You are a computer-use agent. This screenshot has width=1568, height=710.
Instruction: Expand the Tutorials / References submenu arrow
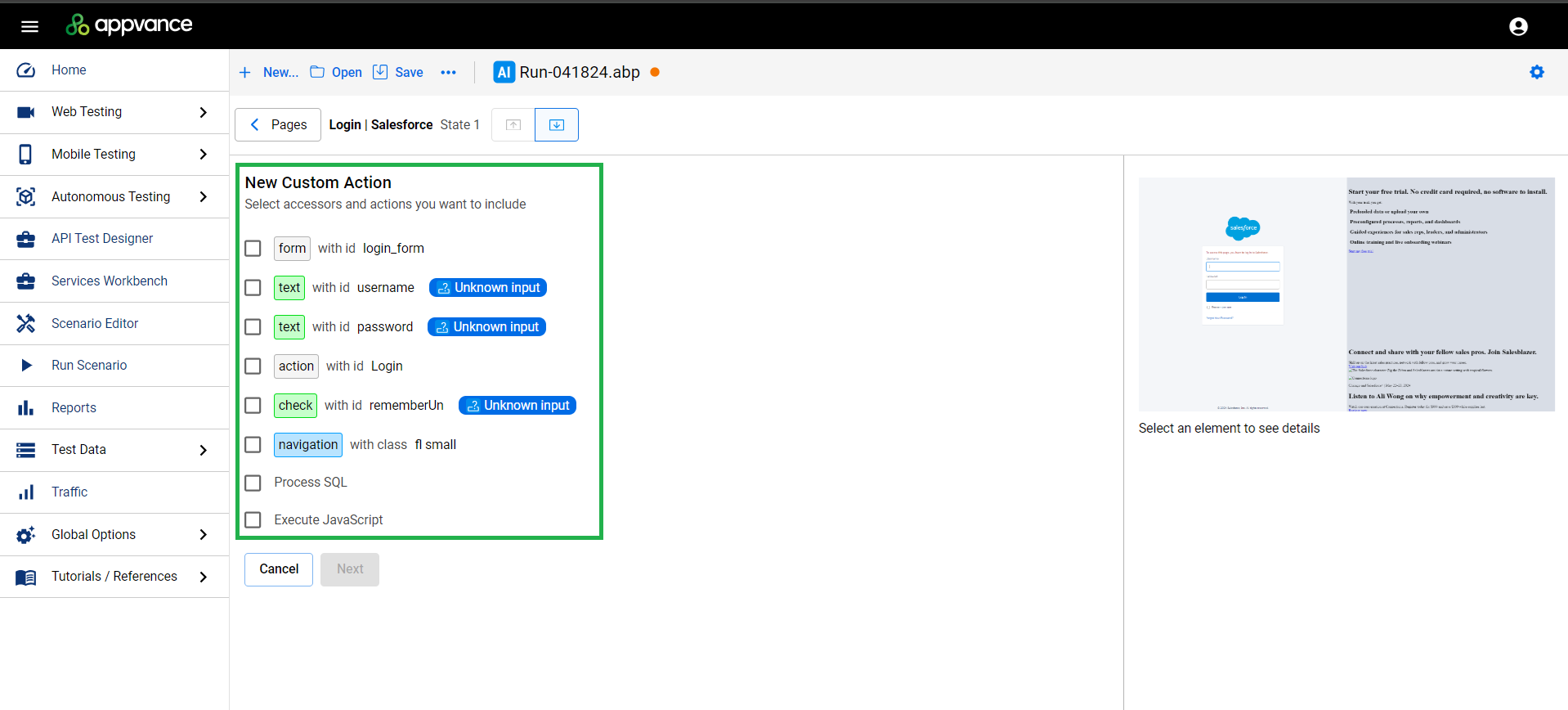pos(204,577)
